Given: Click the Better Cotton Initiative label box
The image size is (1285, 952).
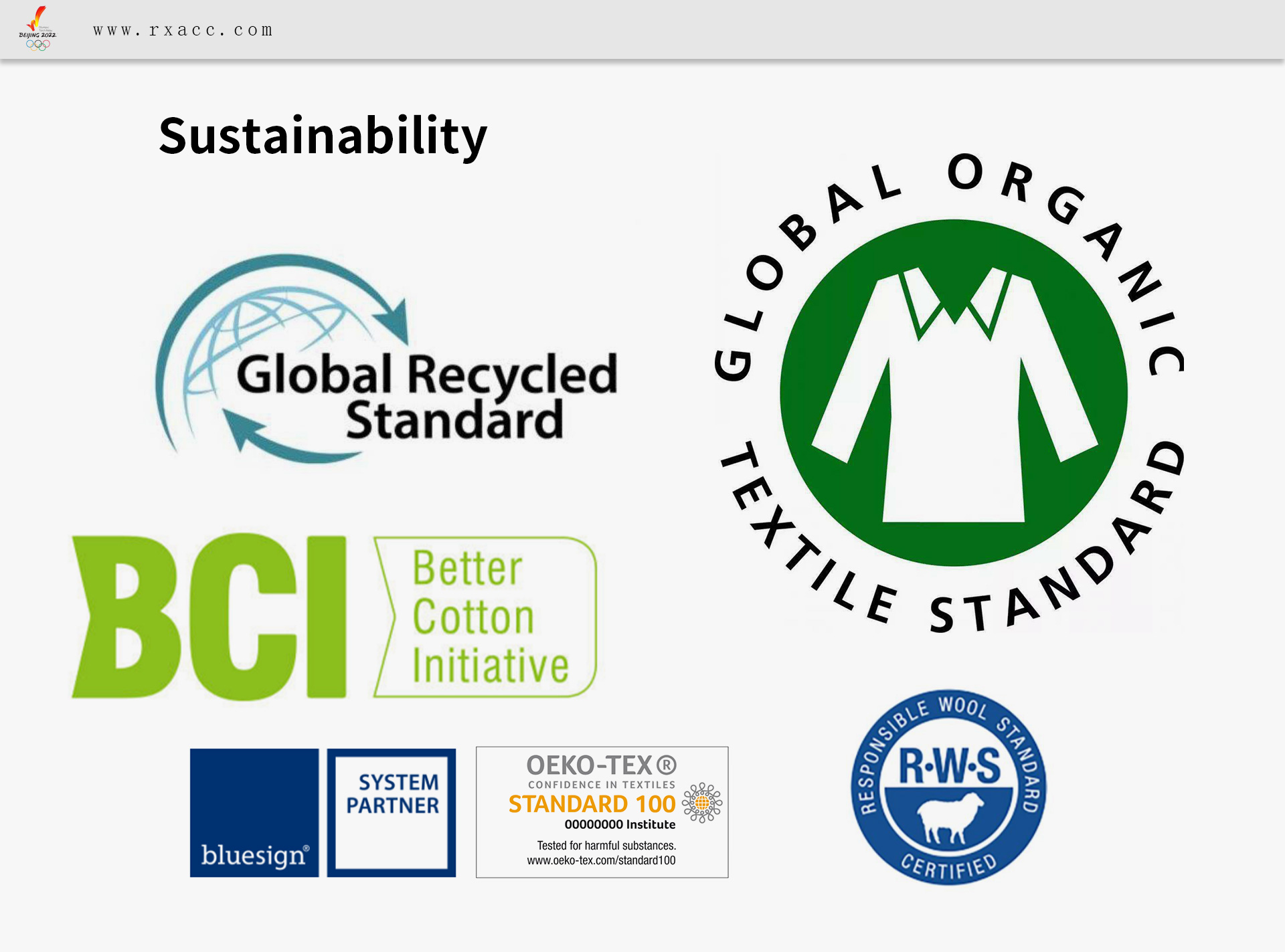Looking at the screenshot, I should (x=485, y=617).
